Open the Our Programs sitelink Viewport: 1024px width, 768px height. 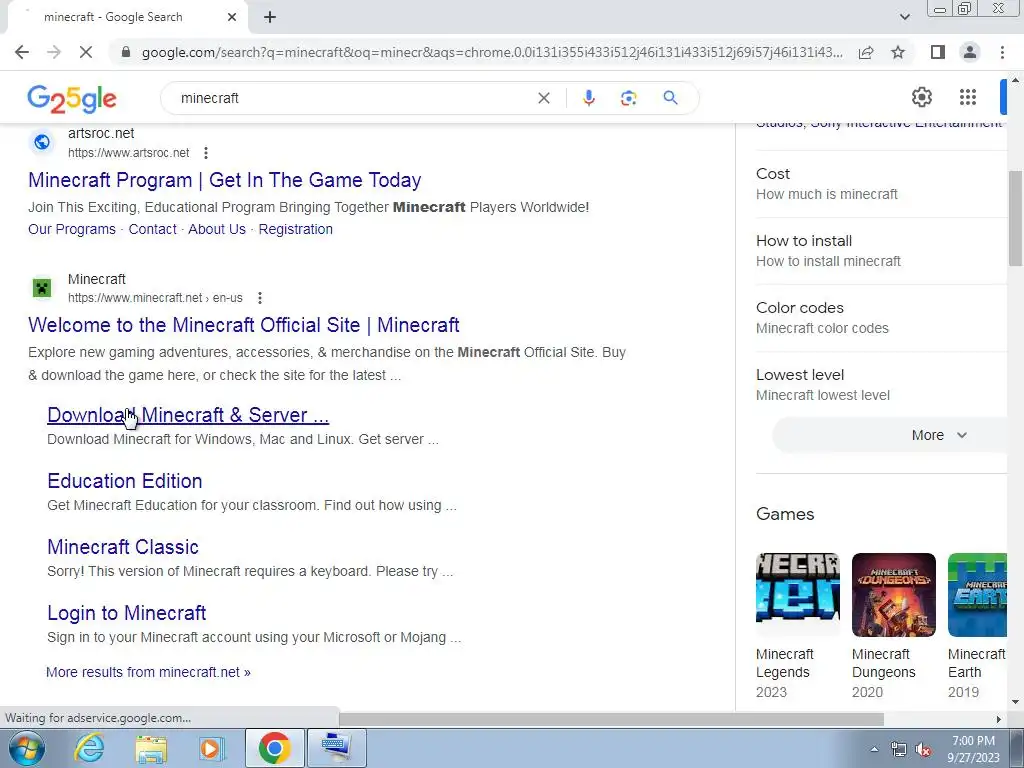click(x=72, y=229)
